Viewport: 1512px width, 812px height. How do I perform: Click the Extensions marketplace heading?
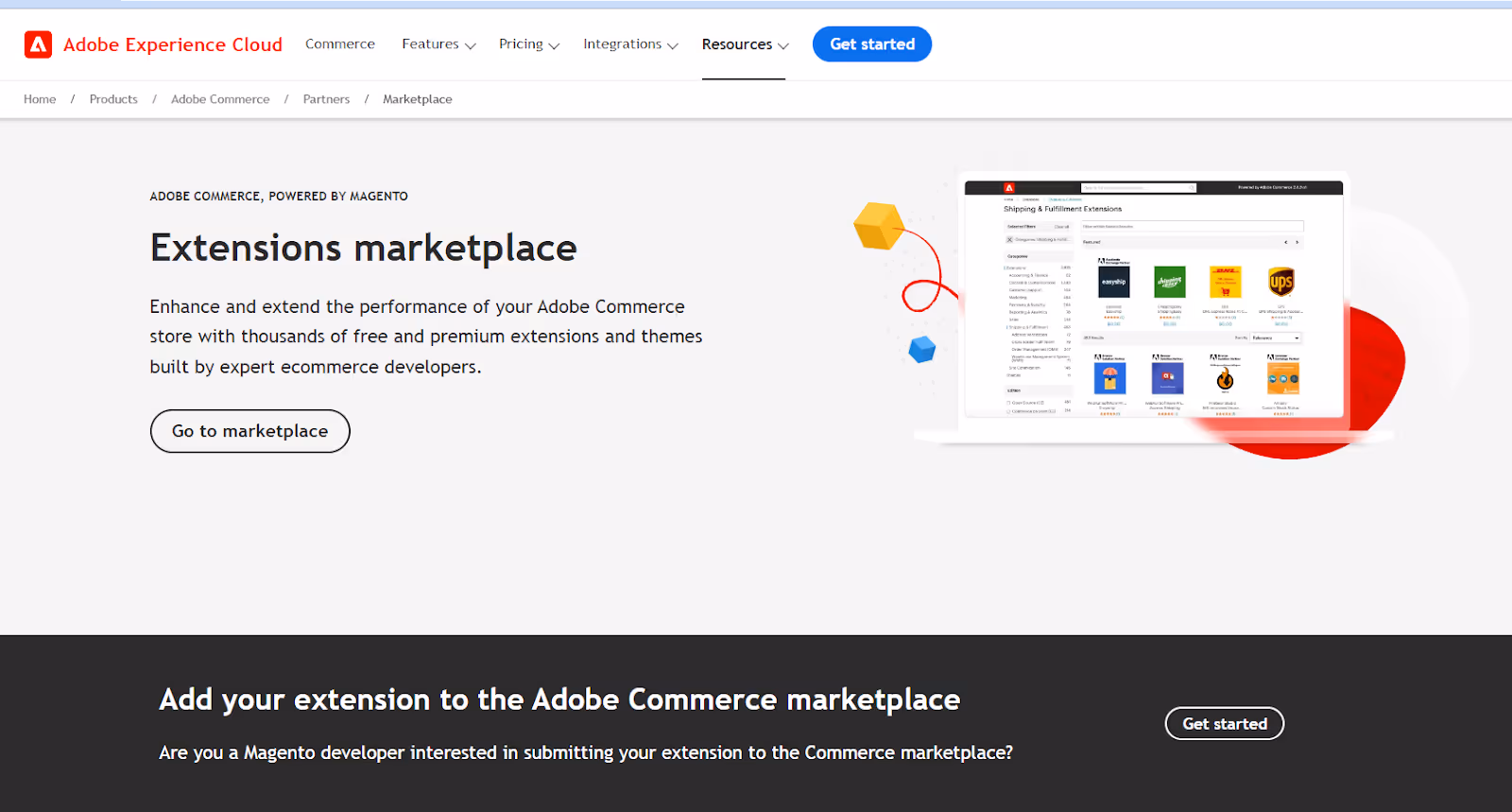pyautogui.click(x=364, y=248)
